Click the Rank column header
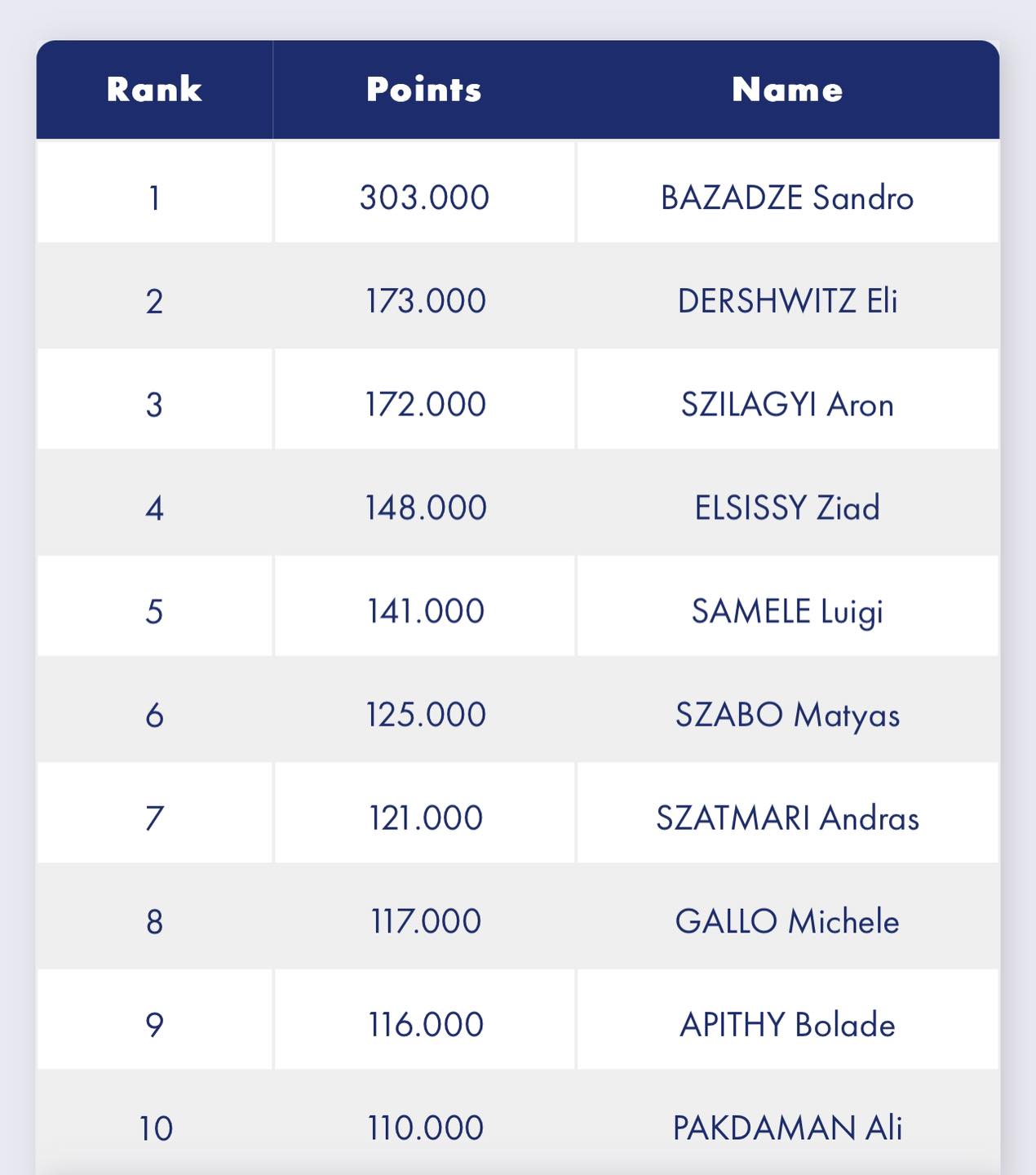 (154, 89)
